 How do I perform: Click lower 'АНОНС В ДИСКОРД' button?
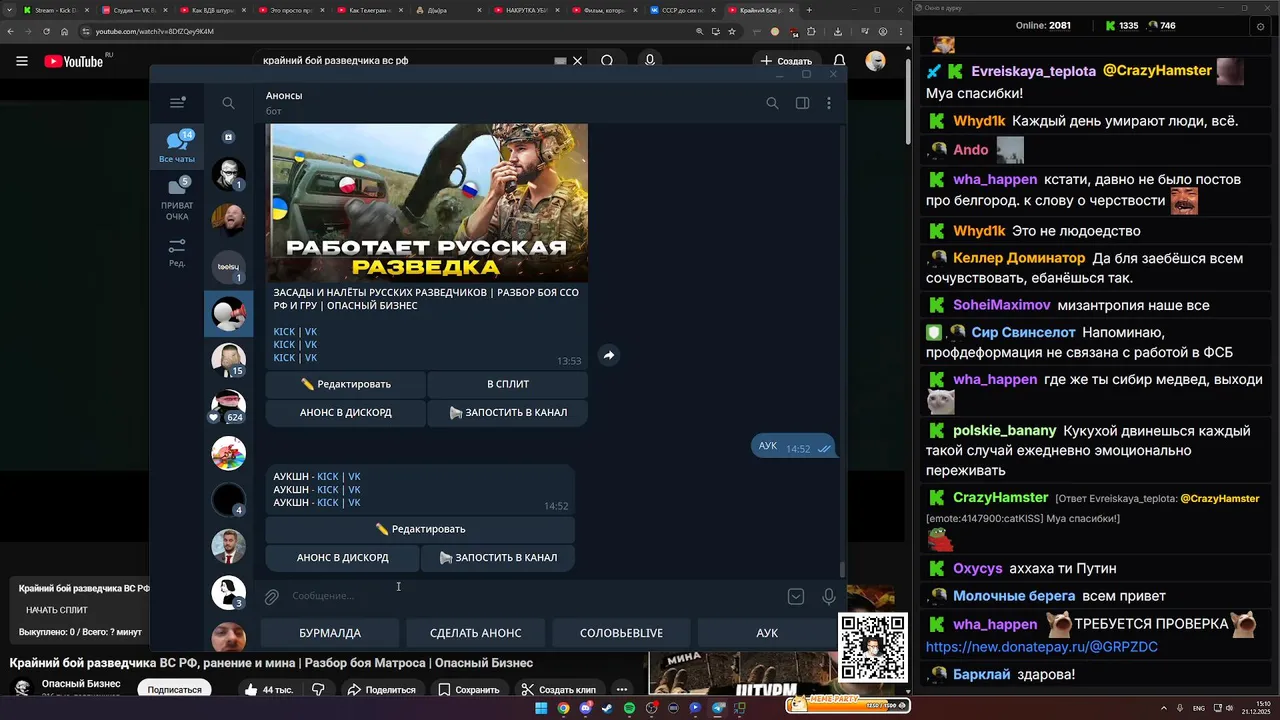(x=343, y=557)
